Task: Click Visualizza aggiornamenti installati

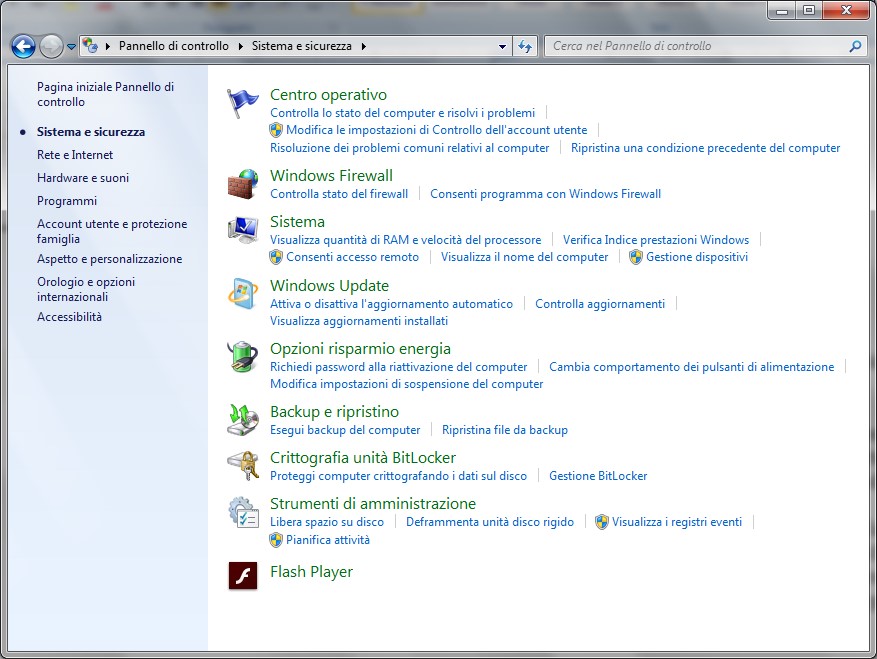Action: 359,321
